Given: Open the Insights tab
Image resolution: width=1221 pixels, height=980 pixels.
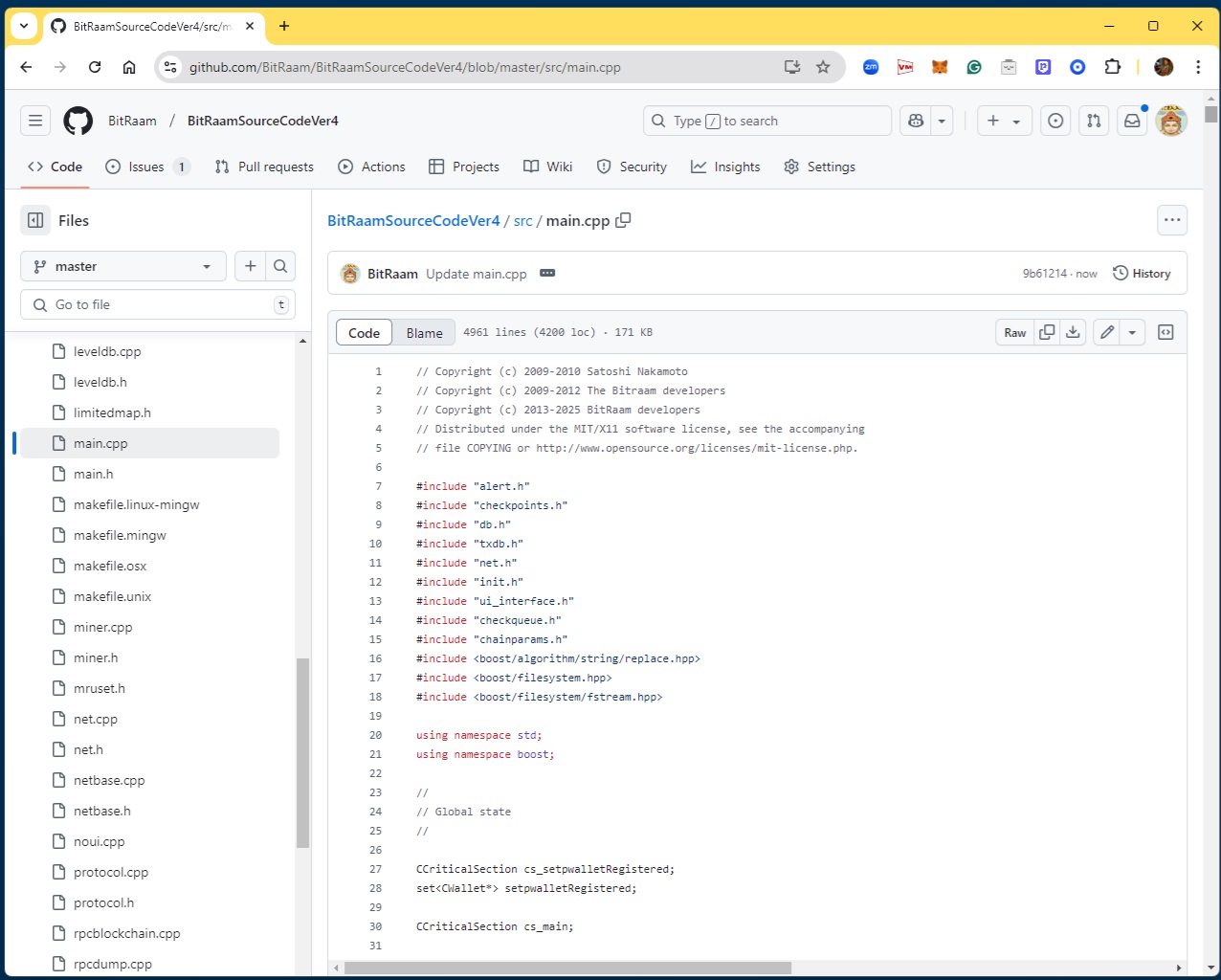Looking at the screenshot, I should coord(725,167).
